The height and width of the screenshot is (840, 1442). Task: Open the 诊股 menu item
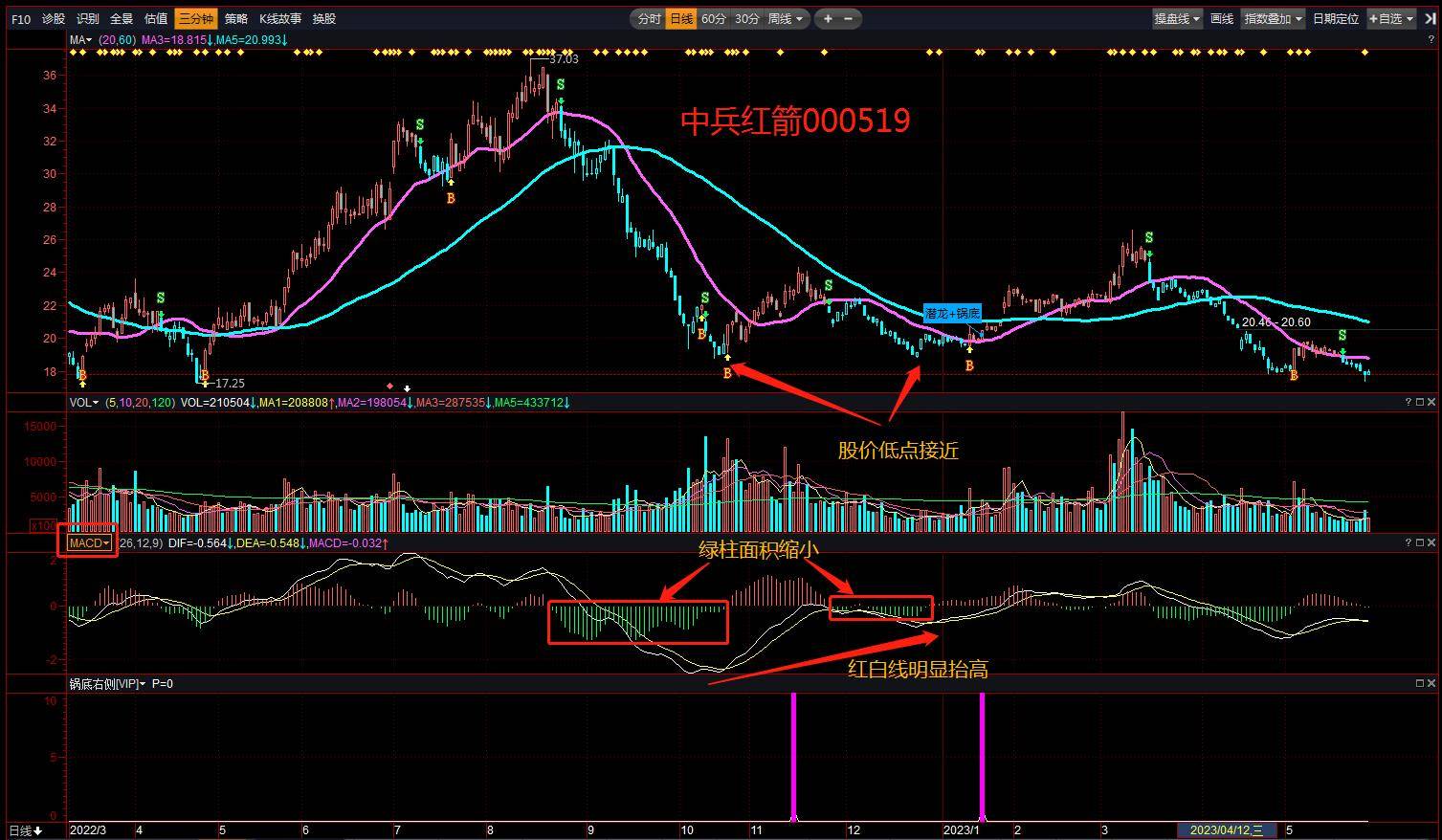pyautogui.click(x=54, y=18)
